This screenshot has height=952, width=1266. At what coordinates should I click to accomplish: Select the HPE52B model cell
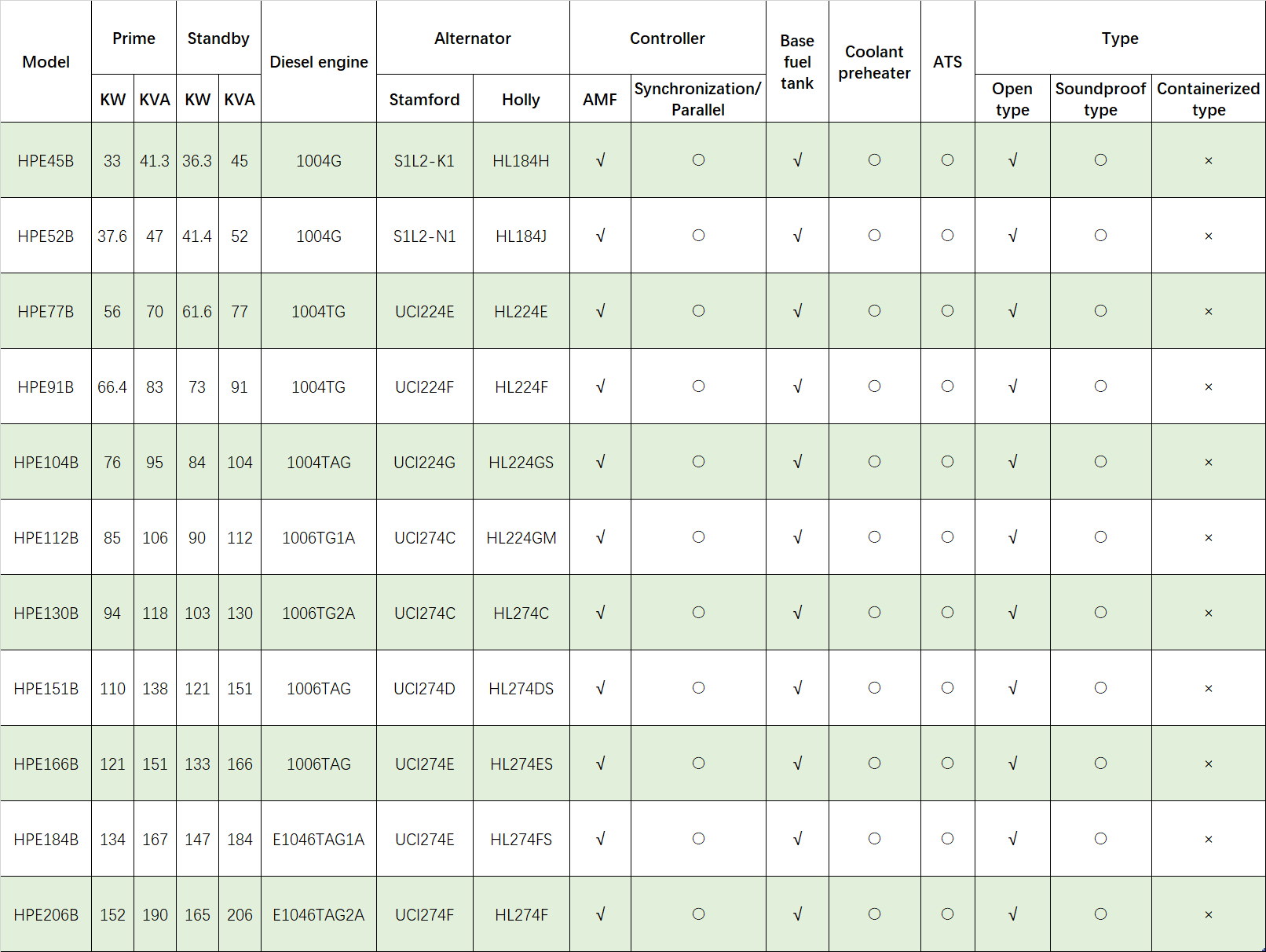[46, 236]
